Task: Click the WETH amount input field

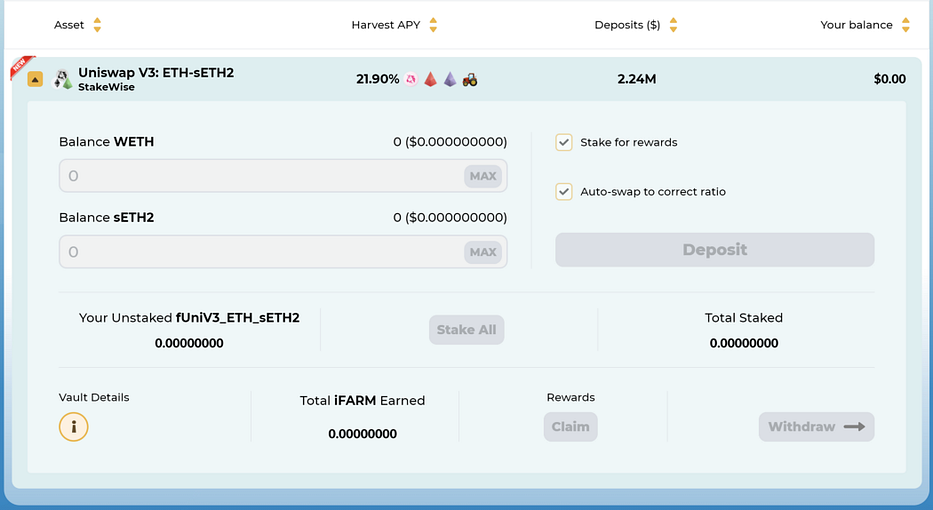Action: (283, 176)
